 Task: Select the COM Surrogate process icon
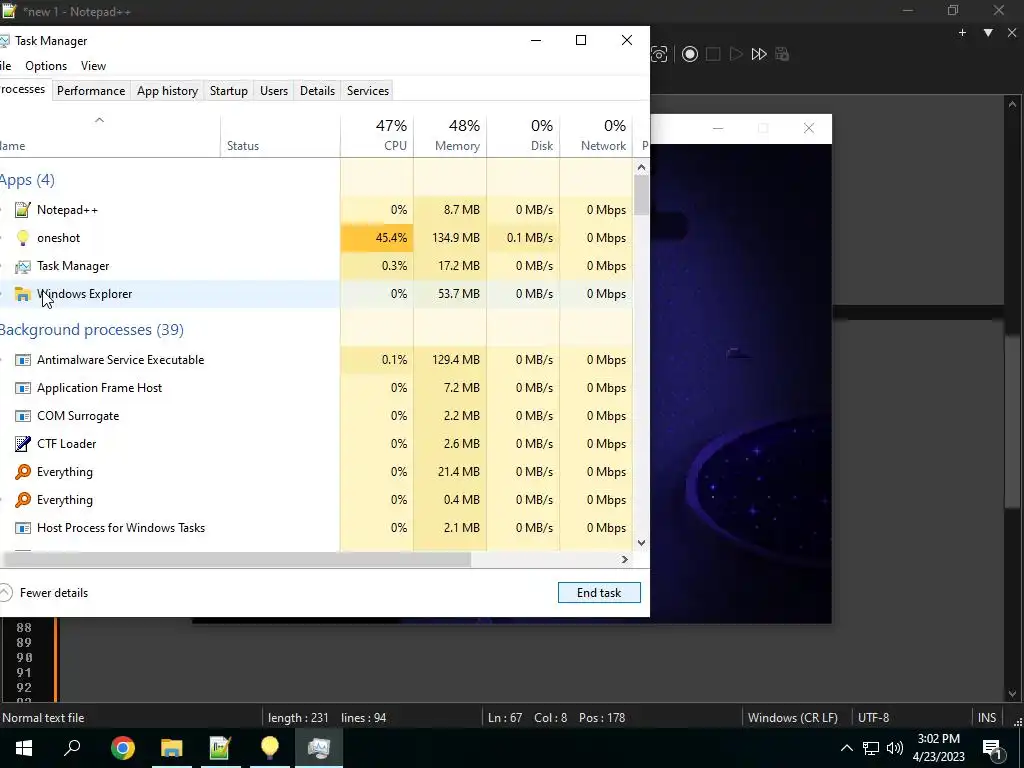click(23, 416)
